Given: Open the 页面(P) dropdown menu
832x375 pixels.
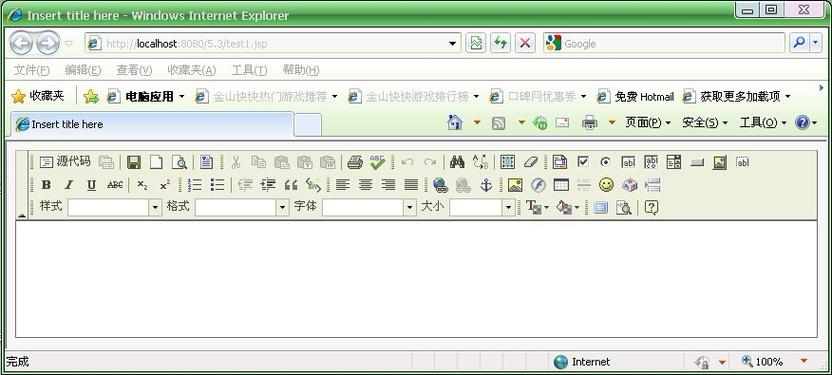Looking at the screenshot, I should point(648,123).
